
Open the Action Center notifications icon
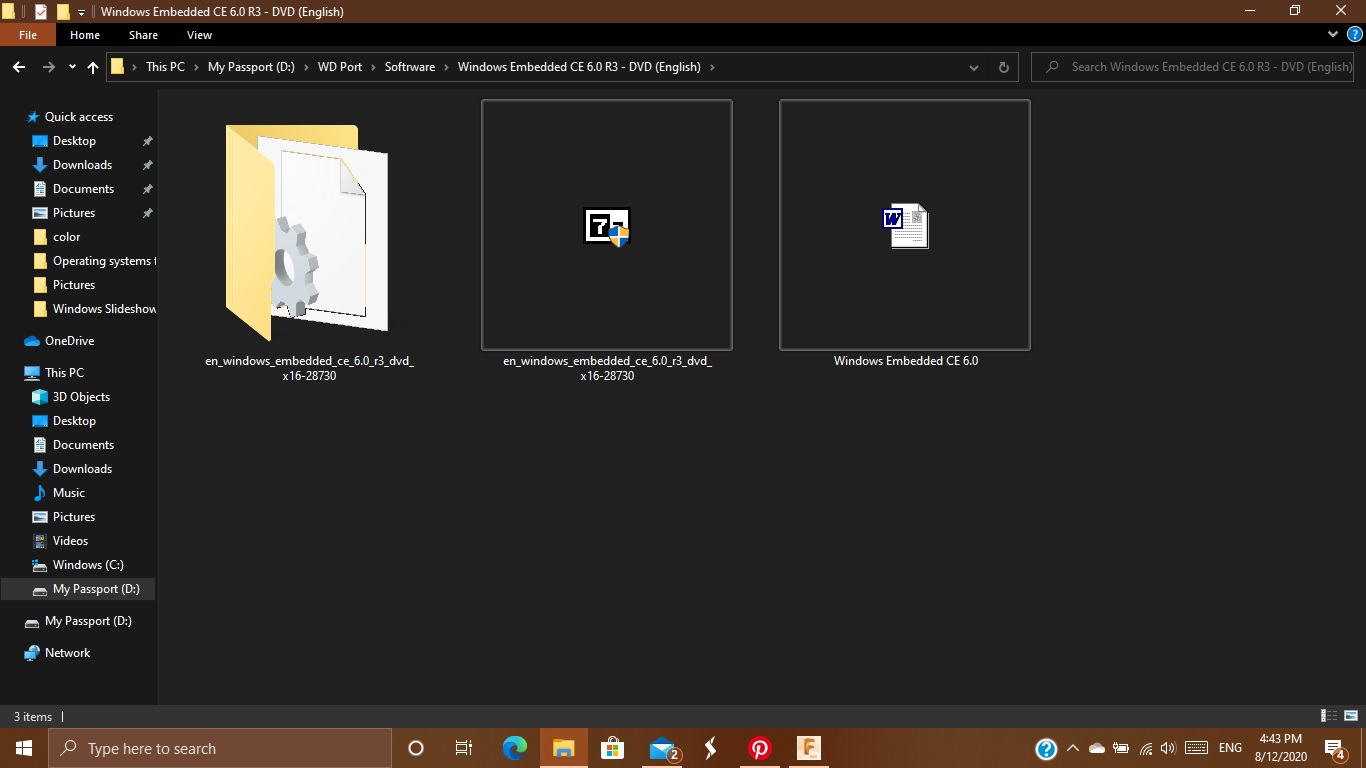coord(1335,748)
